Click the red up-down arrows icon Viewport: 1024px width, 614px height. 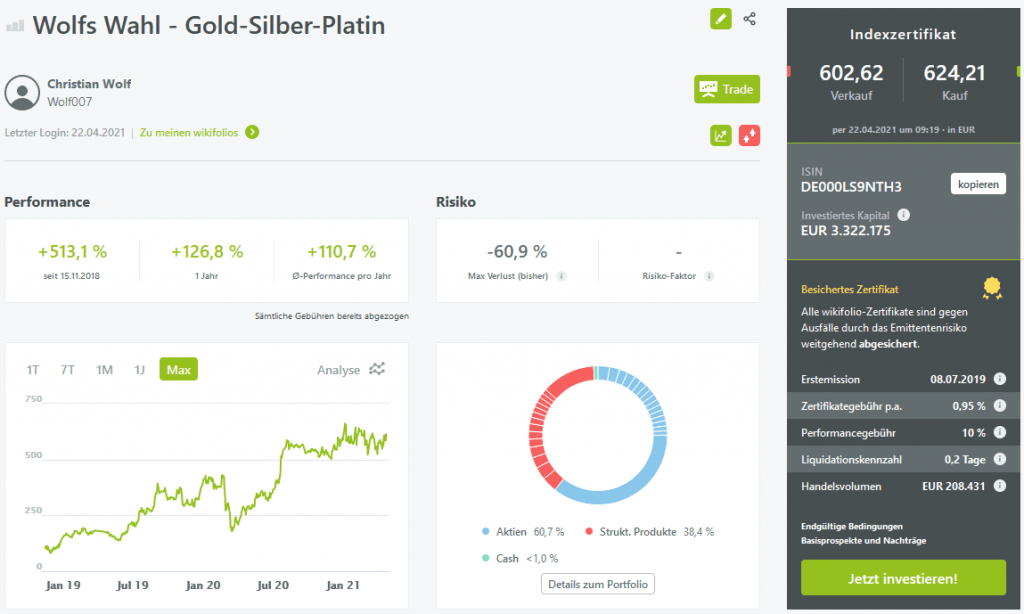pos(749,135)
